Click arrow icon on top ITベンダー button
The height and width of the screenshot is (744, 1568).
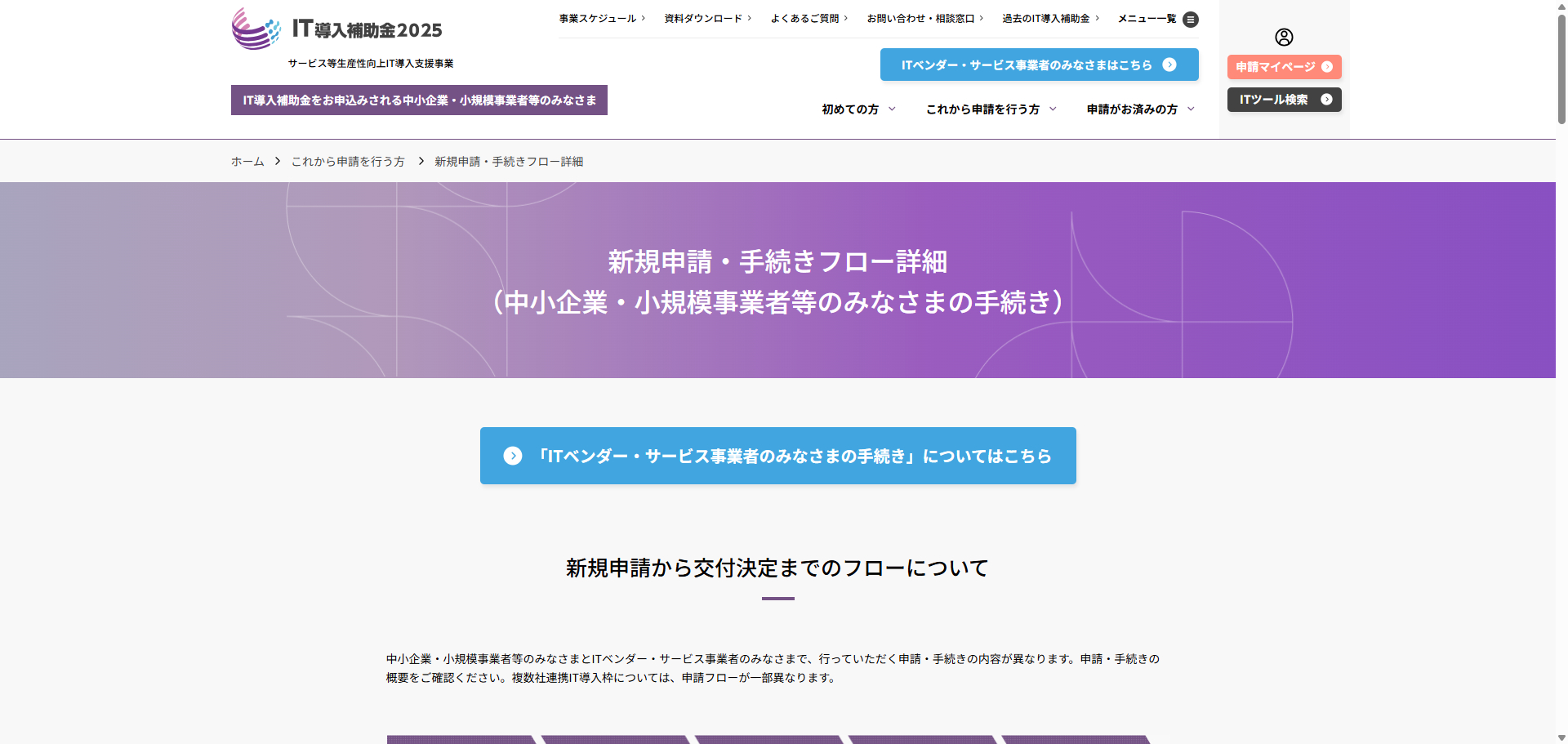[x=1169, y=65]
